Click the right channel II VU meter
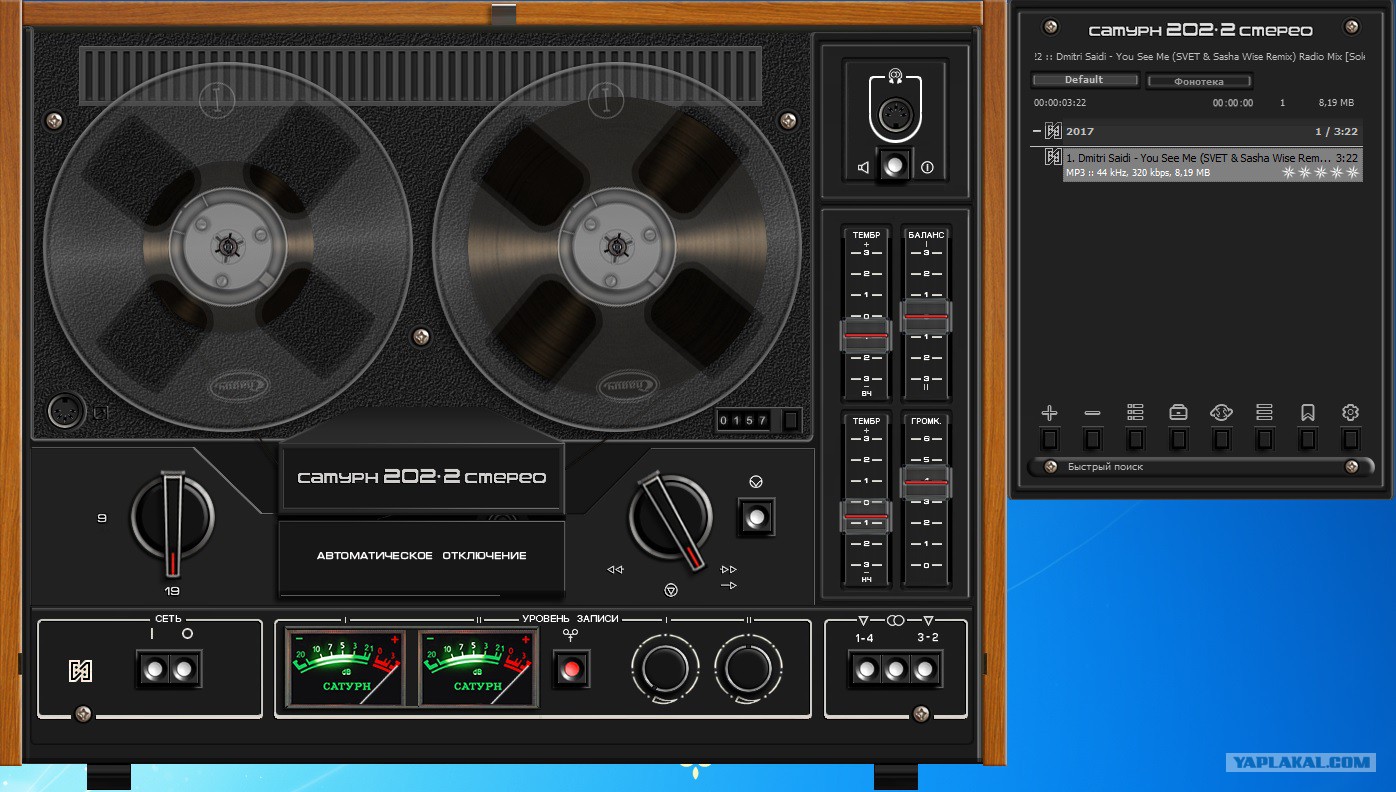The height and width of the screenshot is (792, 1396). 477,667
